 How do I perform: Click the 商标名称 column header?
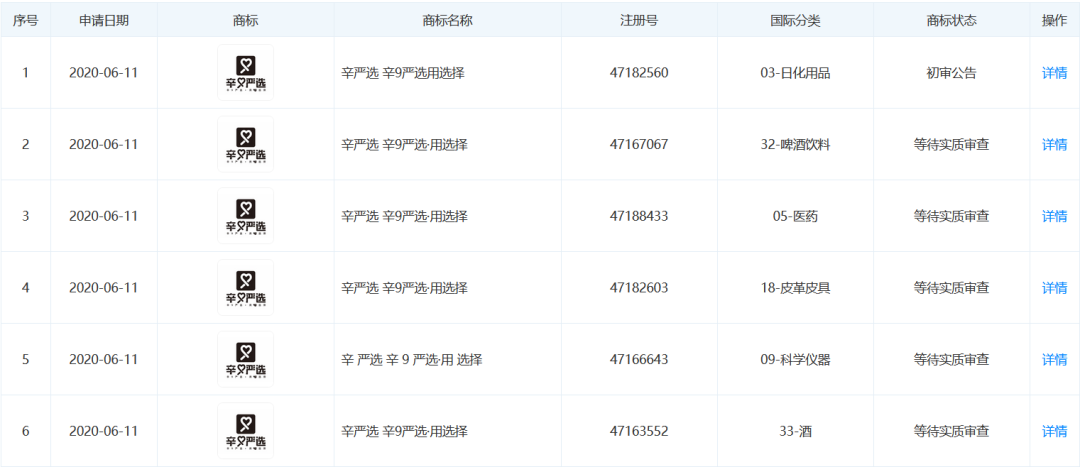pyautogui.click(x=447, y=20)
